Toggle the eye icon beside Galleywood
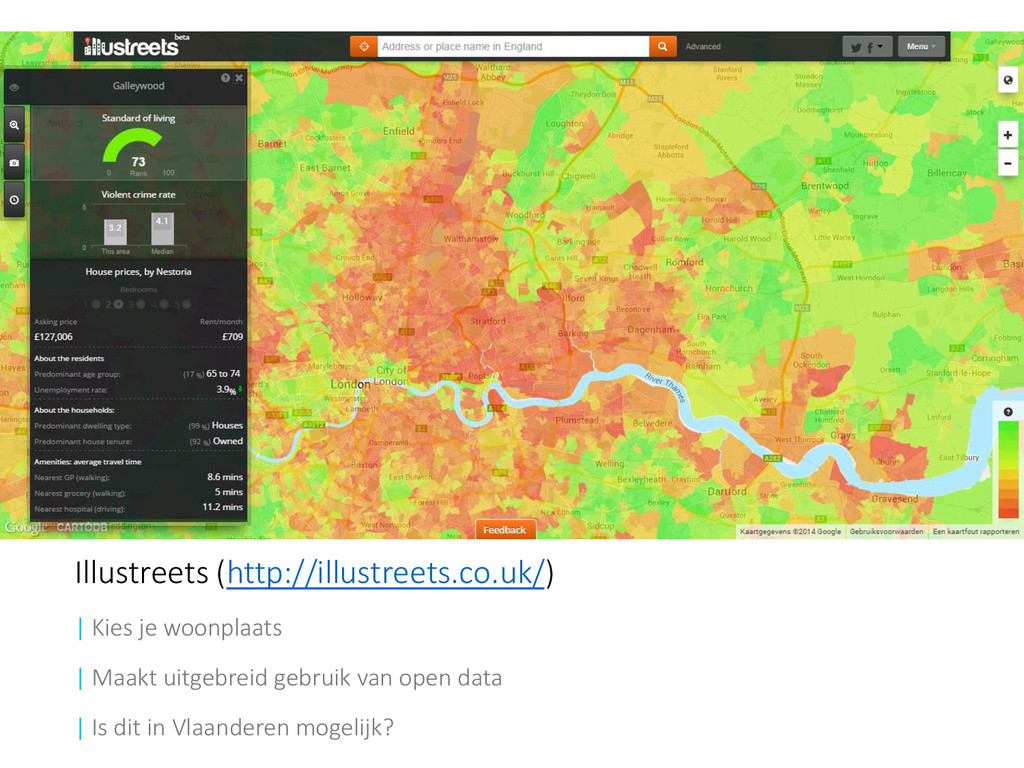1024x768 pixels. [x=14, y=87]
